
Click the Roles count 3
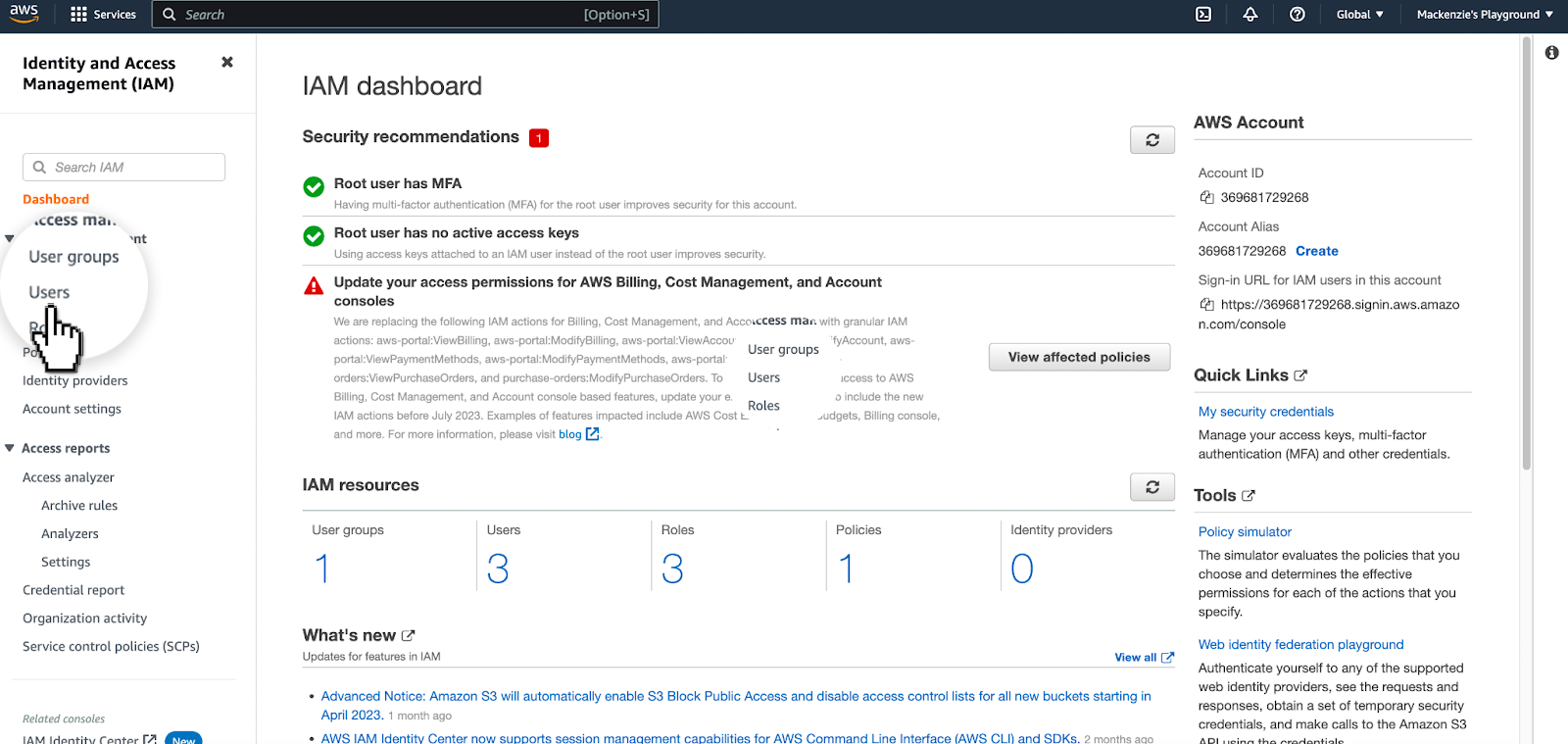672,569
